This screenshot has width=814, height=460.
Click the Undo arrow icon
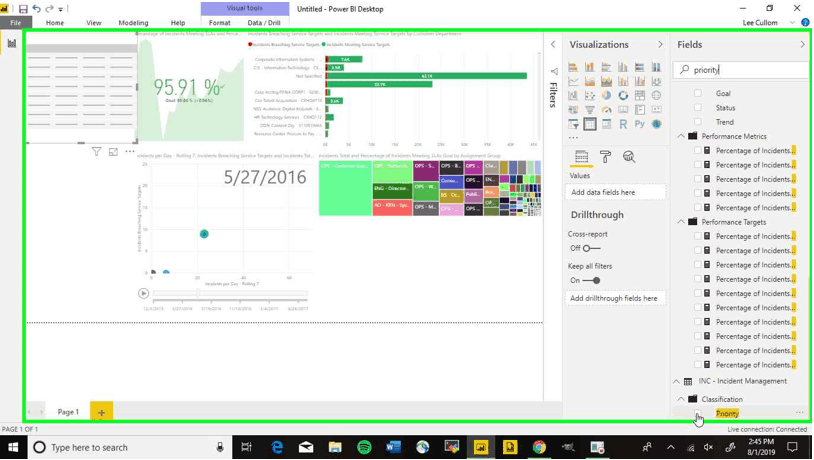click(36, 9)
